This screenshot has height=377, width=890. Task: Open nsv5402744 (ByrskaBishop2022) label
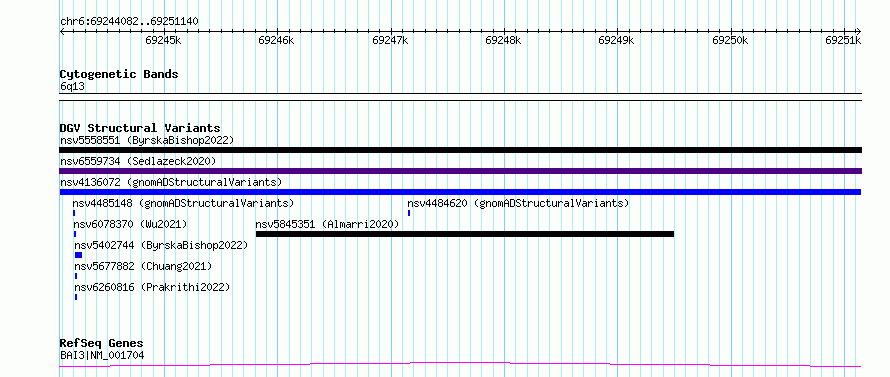pos(161,245)
